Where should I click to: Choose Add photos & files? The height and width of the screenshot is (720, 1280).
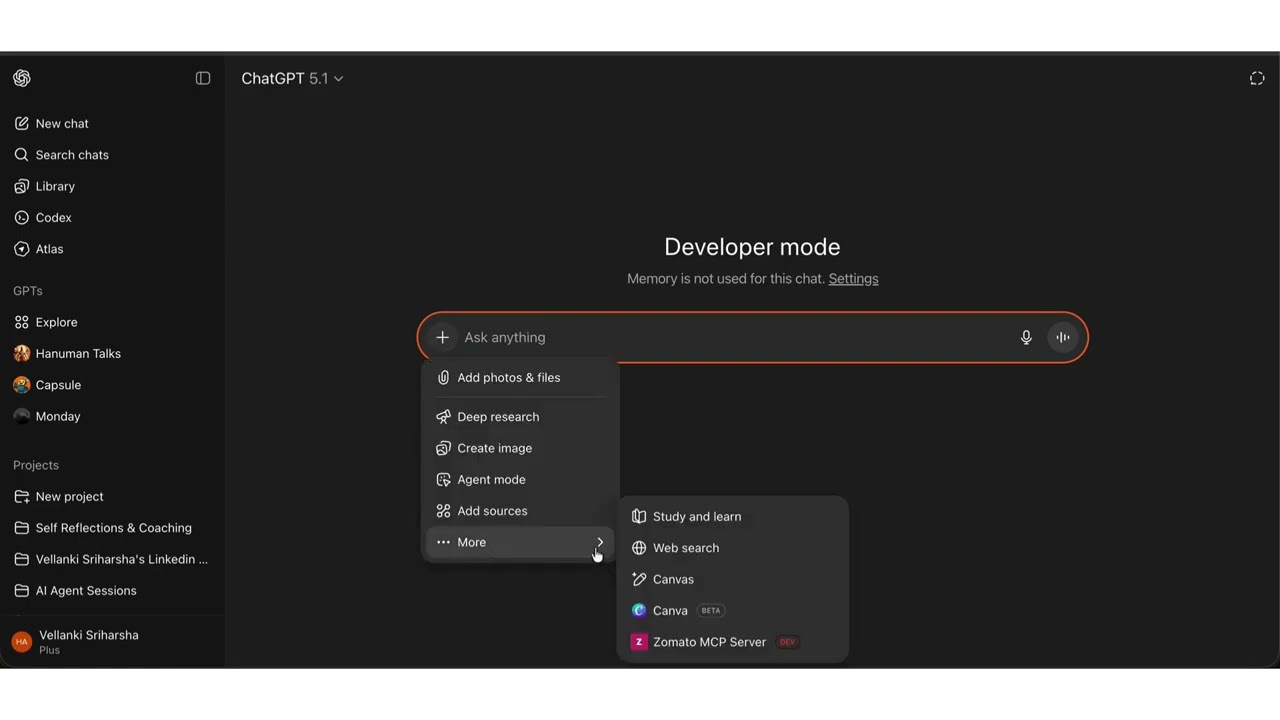(x=520, y=377)
